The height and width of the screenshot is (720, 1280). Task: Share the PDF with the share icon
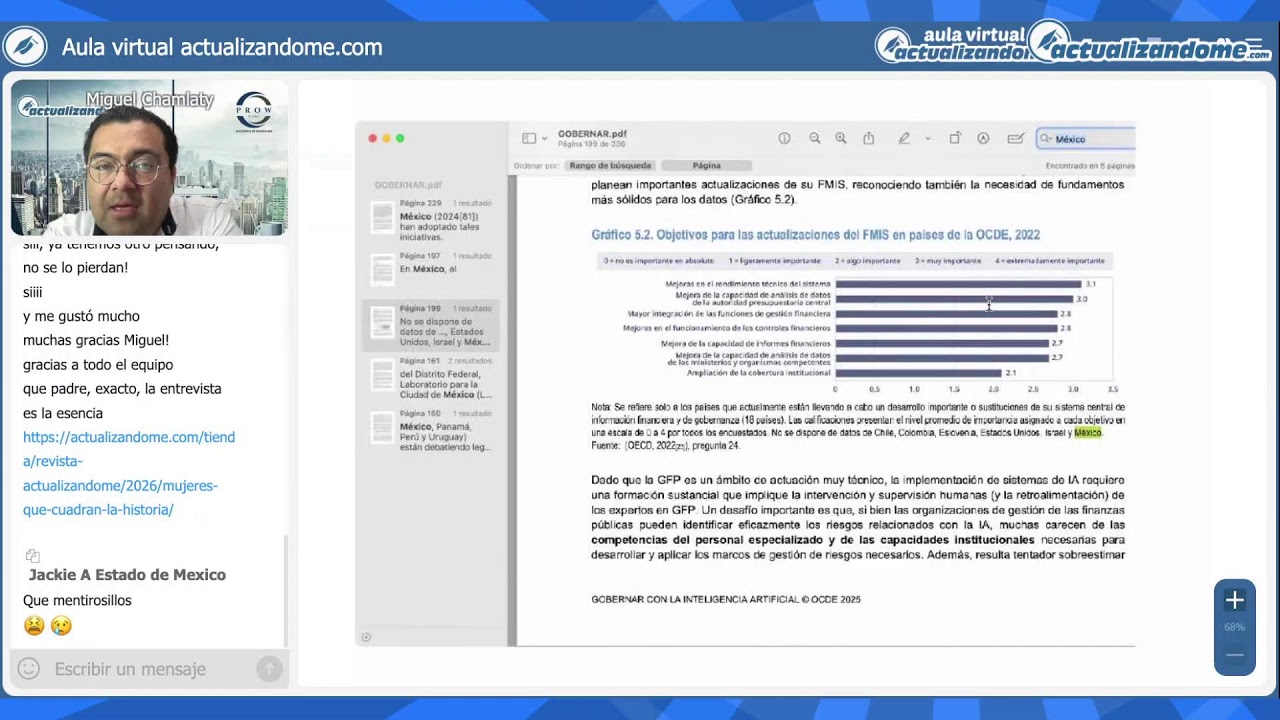click(x=869, y=138)
